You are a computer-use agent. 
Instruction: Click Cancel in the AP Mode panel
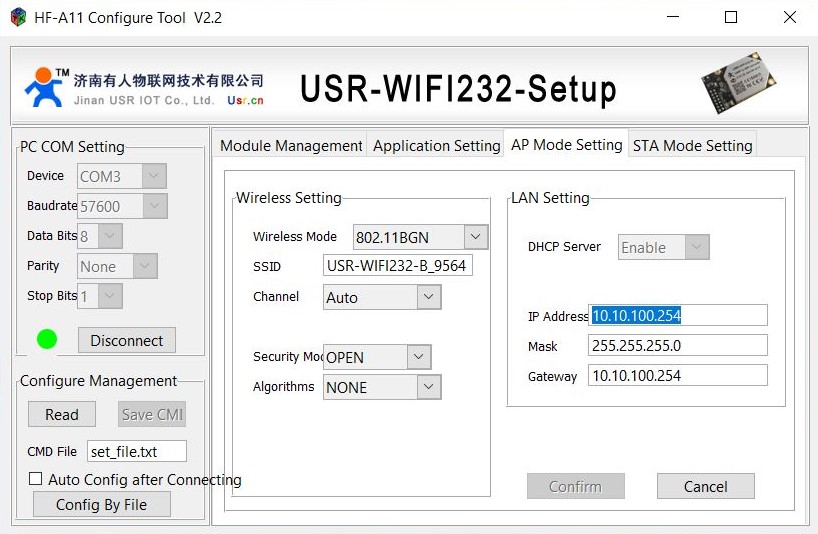(705, 487)
